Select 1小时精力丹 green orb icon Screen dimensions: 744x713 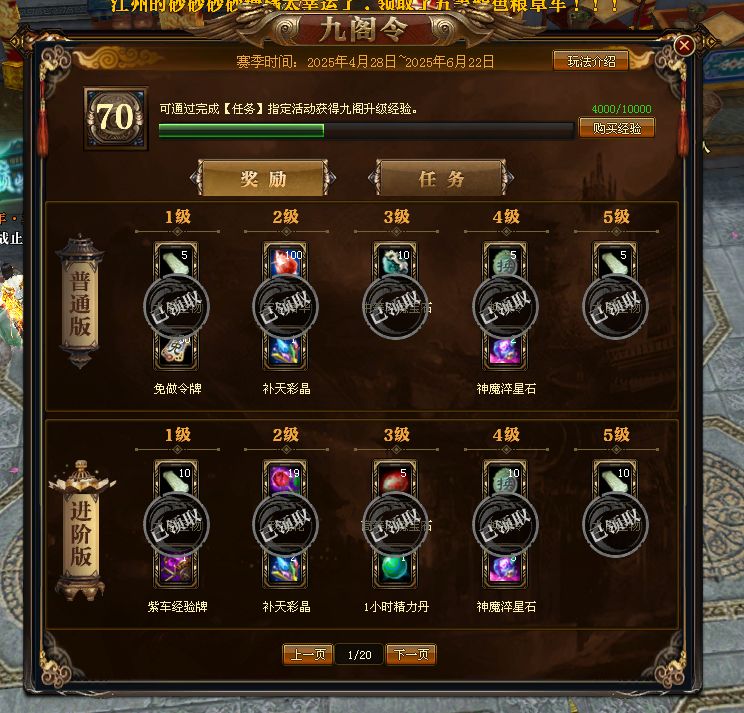pyautogui.click(x=395, y=569)
